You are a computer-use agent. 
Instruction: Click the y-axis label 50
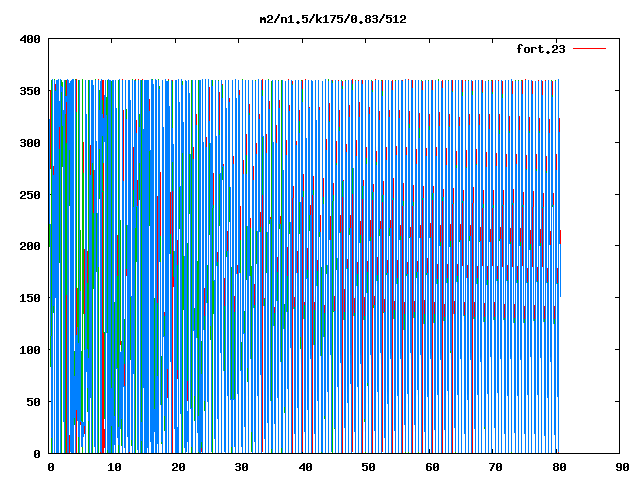click(33, 402)
